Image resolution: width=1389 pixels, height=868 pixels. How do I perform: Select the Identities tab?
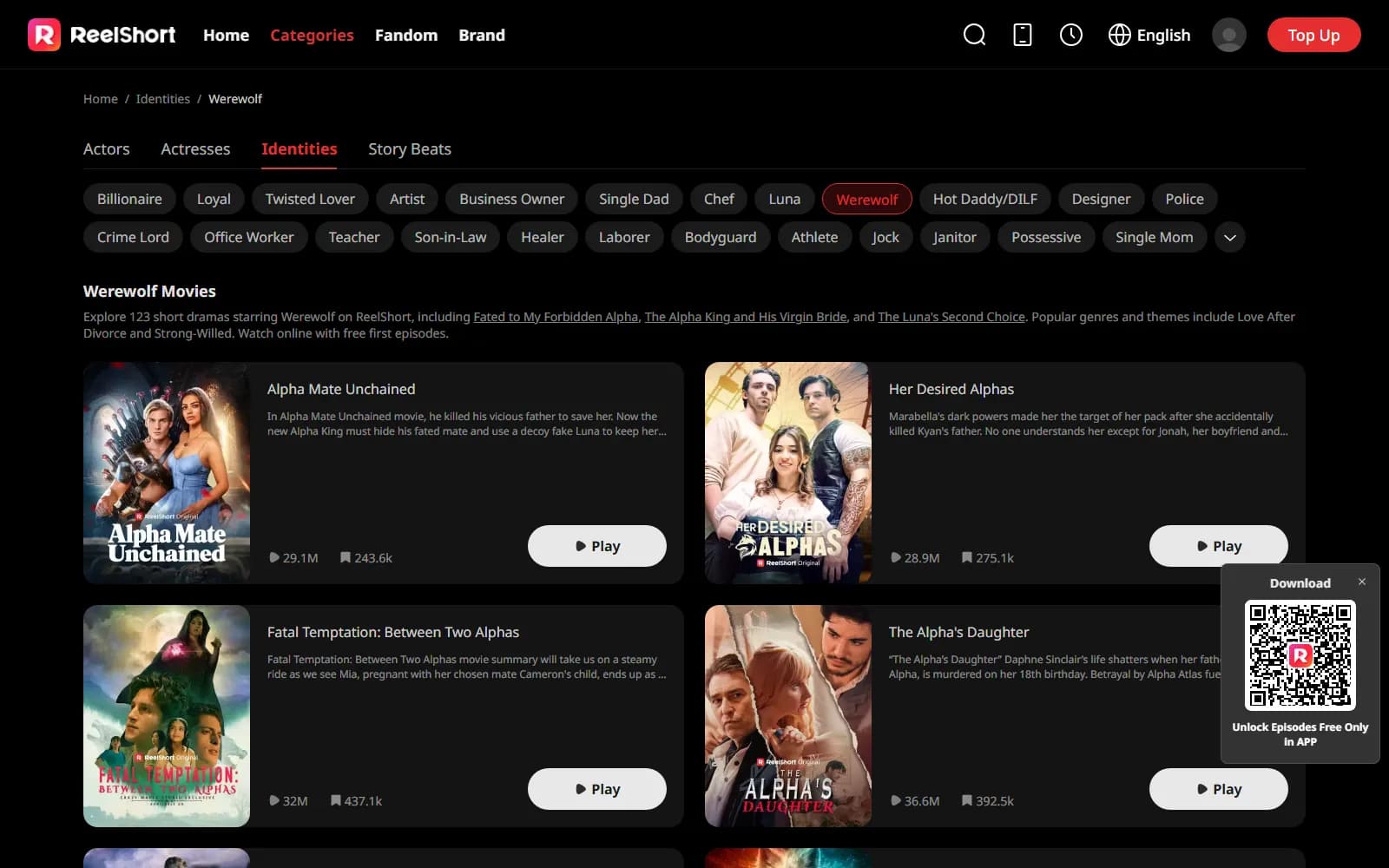pyautogui.click(x=300, y=148)
